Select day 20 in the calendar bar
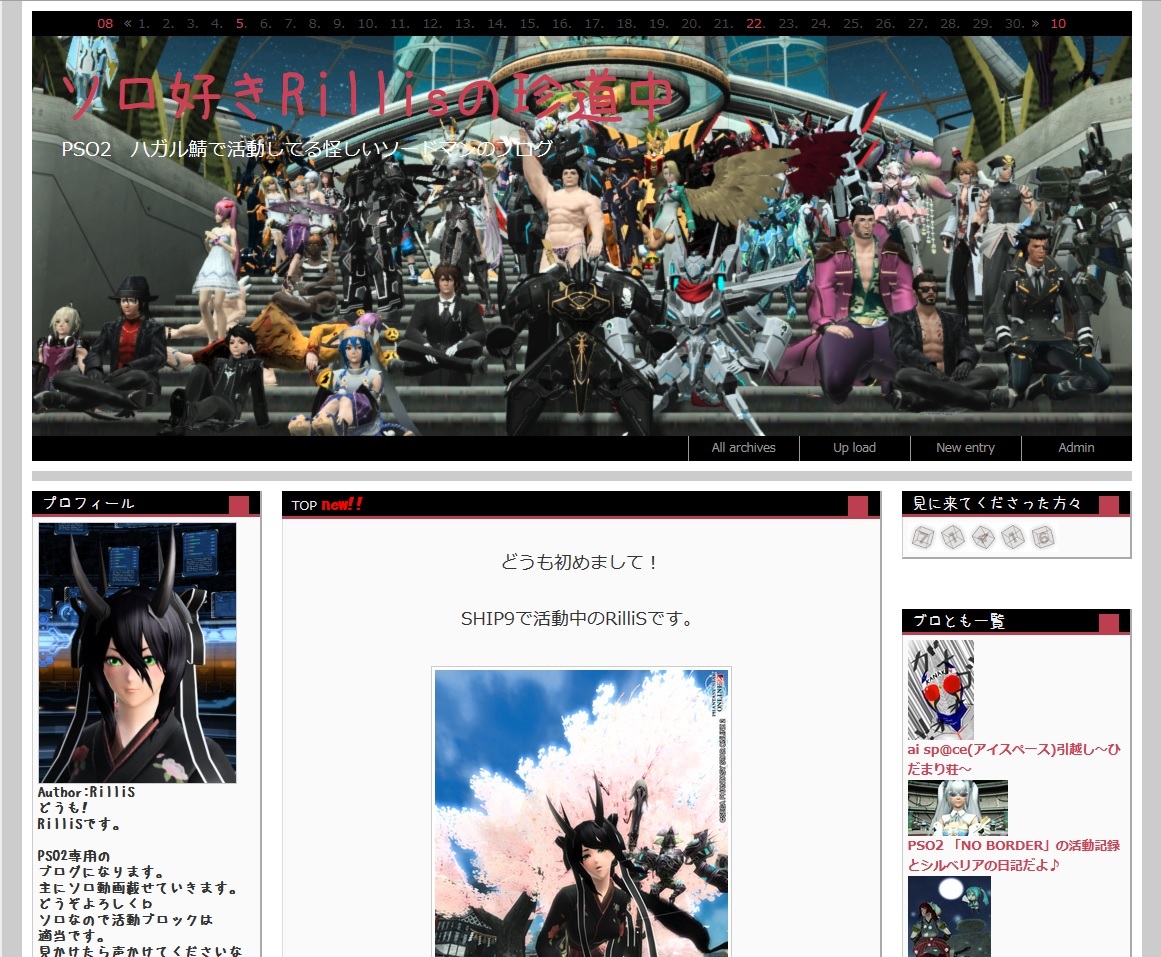 click(x=691, y=24)
